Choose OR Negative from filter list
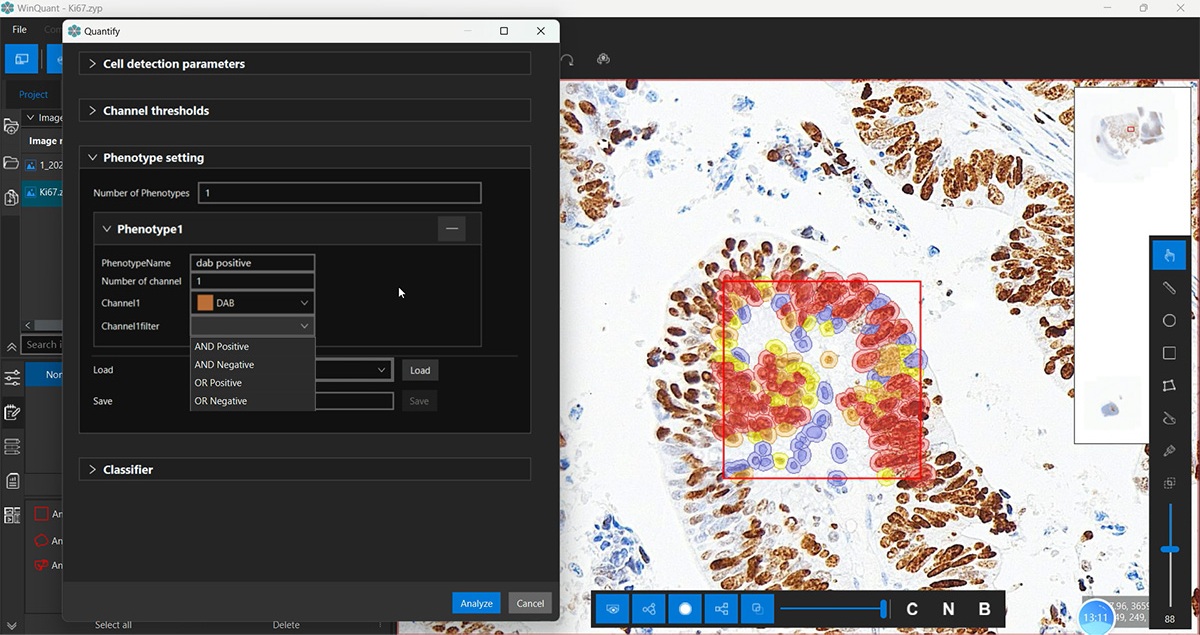Image resolution: width=1200 pixels, height=635 pixels. [x=221, y=401]
